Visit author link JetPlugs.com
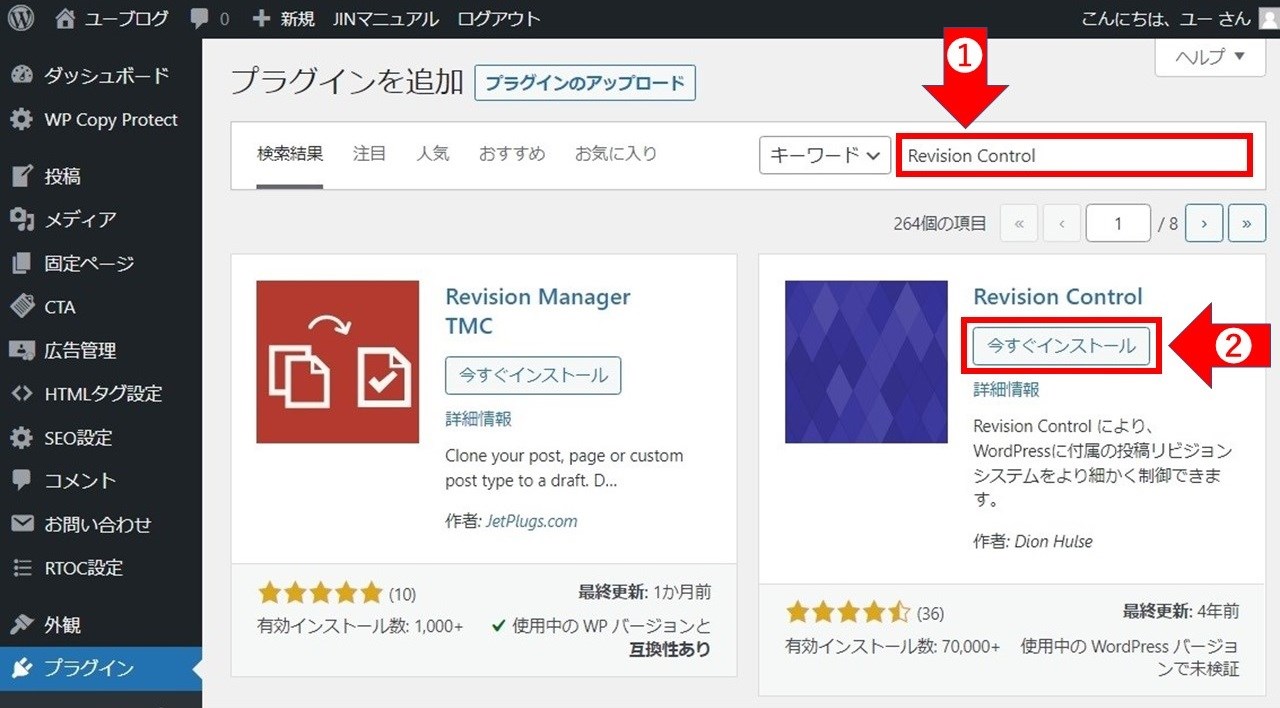1280x708 pixels. (x=531, y=521)
